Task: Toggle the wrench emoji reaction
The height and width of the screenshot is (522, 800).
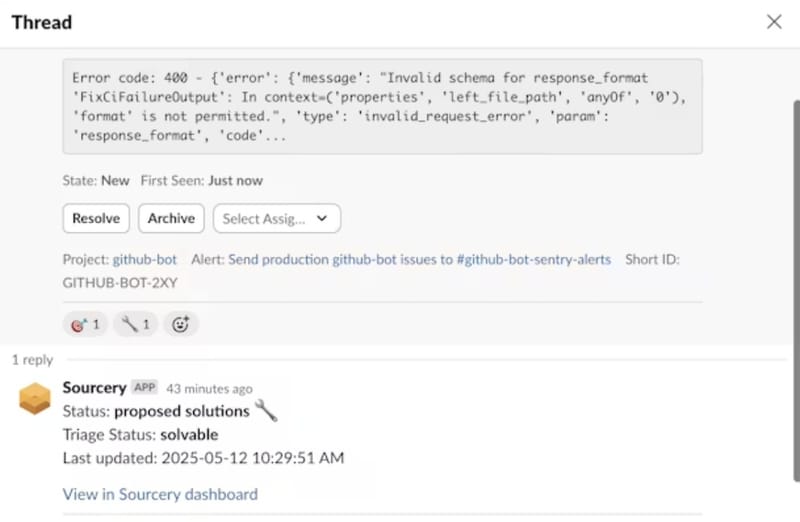Action: pos(135,324)
